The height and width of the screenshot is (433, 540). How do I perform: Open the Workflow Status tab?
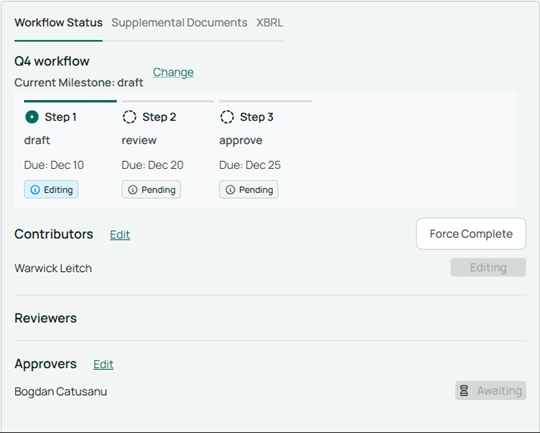click(58, 23)
